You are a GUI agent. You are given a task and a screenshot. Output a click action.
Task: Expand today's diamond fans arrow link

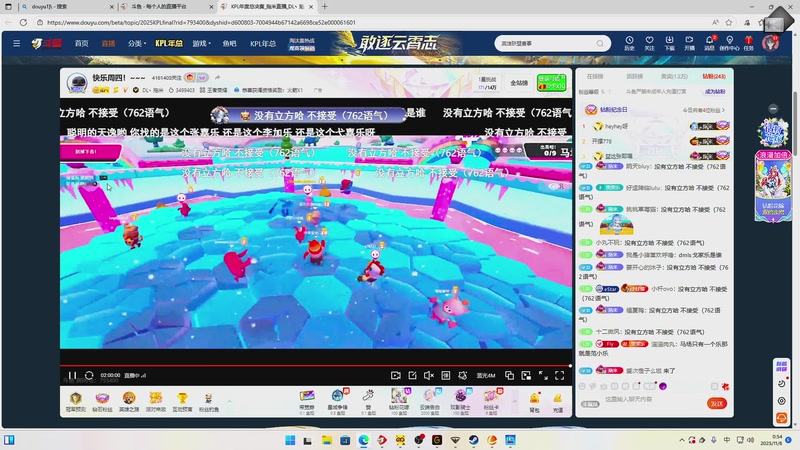coord(704,110)
